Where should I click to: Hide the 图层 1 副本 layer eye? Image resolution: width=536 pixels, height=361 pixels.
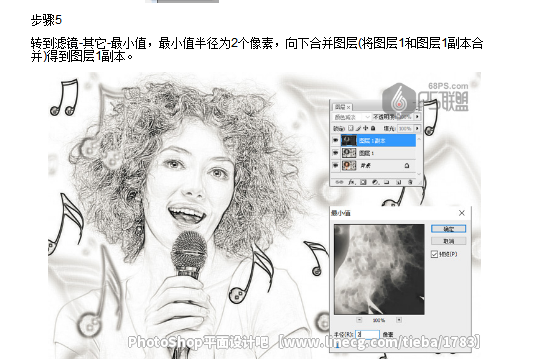click(x=335, y=140)
